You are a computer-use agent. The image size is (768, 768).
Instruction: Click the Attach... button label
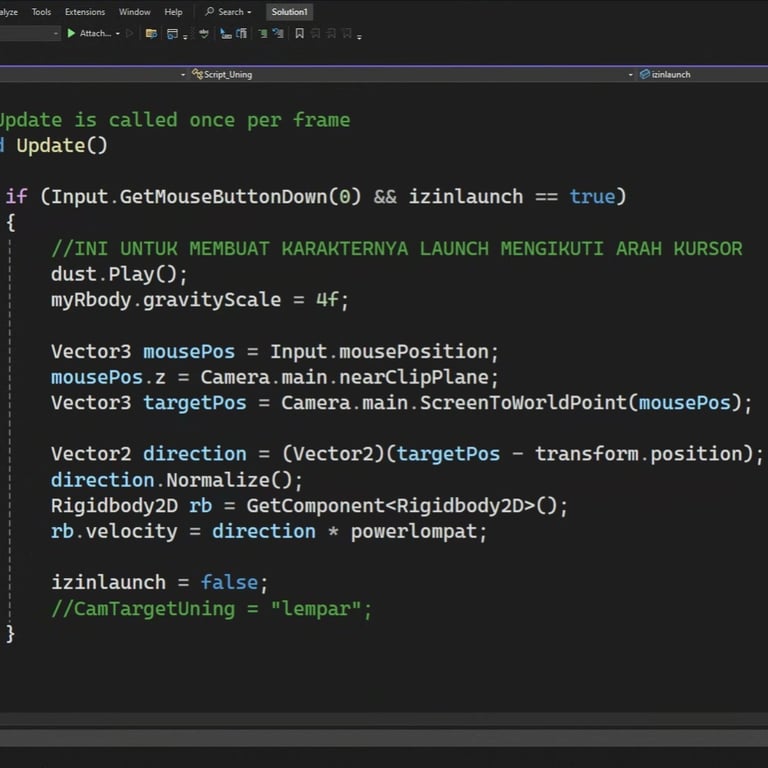[96, 33]
